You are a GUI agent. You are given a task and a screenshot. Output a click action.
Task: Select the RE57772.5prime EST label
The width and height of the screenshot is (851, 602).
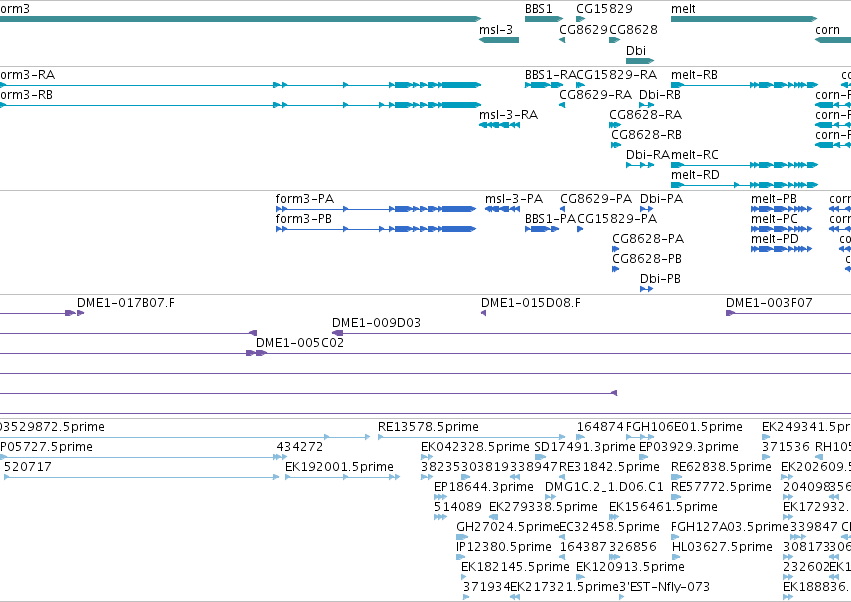click(721, 487)
